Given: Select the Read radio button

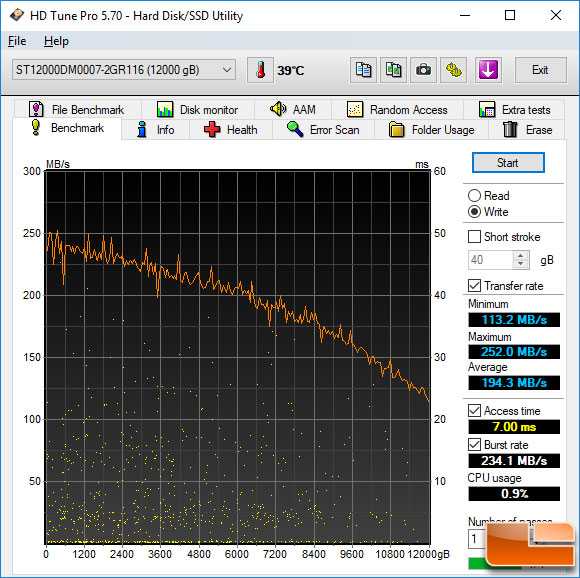Looking at the screenshot, I should point(474,196).
